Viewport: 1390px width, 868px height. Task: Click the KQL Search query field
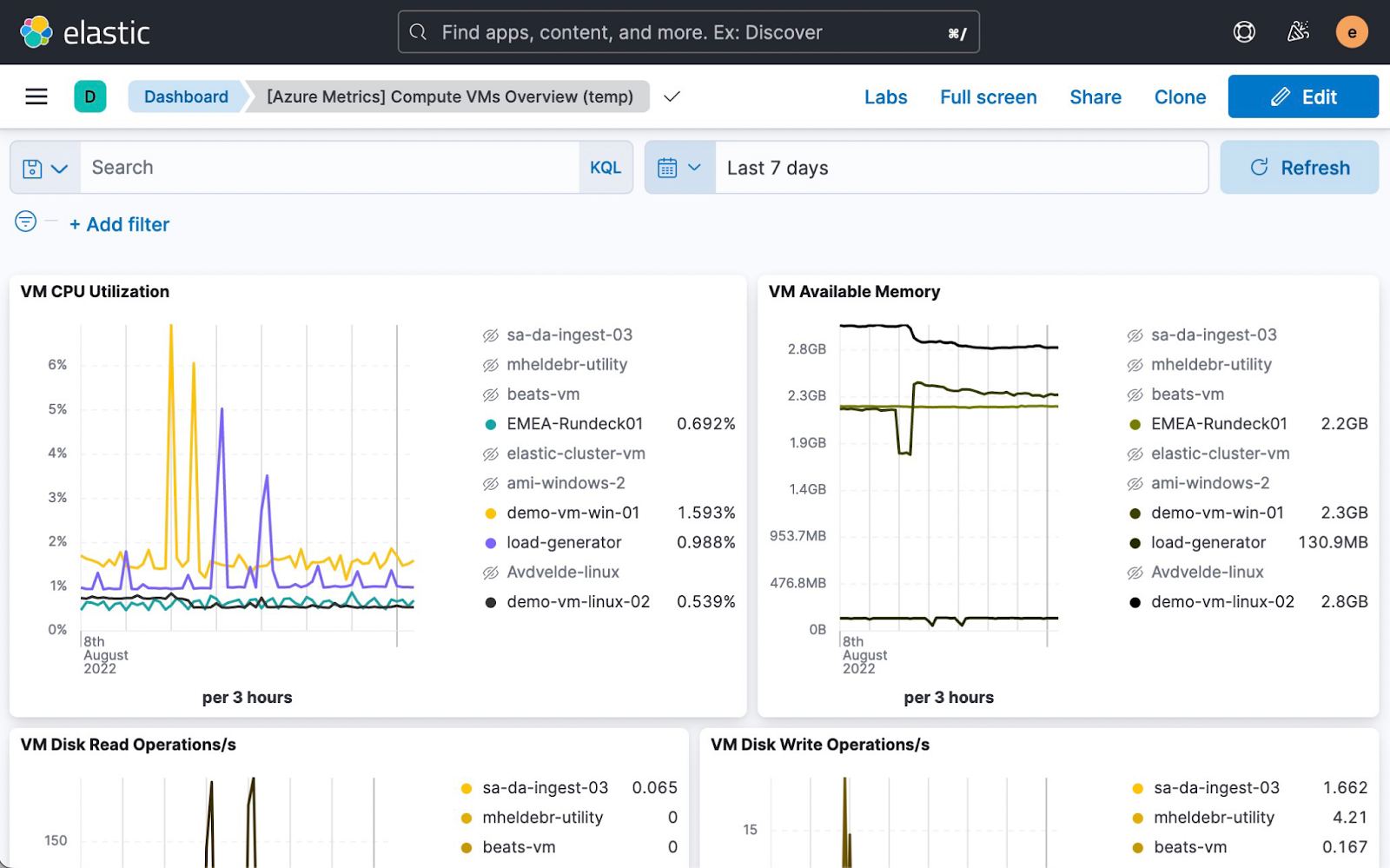pos(330,168)
